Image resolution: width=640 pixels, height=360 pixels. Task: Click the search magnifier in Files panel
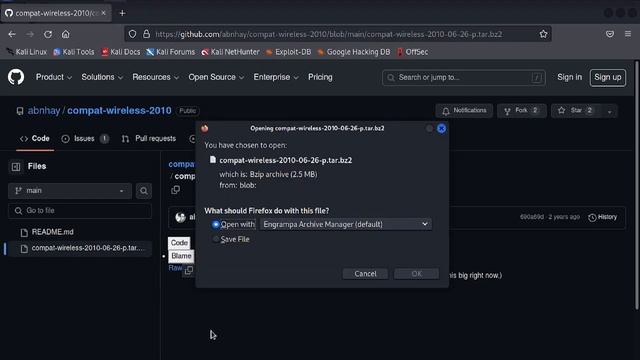[x=144, y=191]
